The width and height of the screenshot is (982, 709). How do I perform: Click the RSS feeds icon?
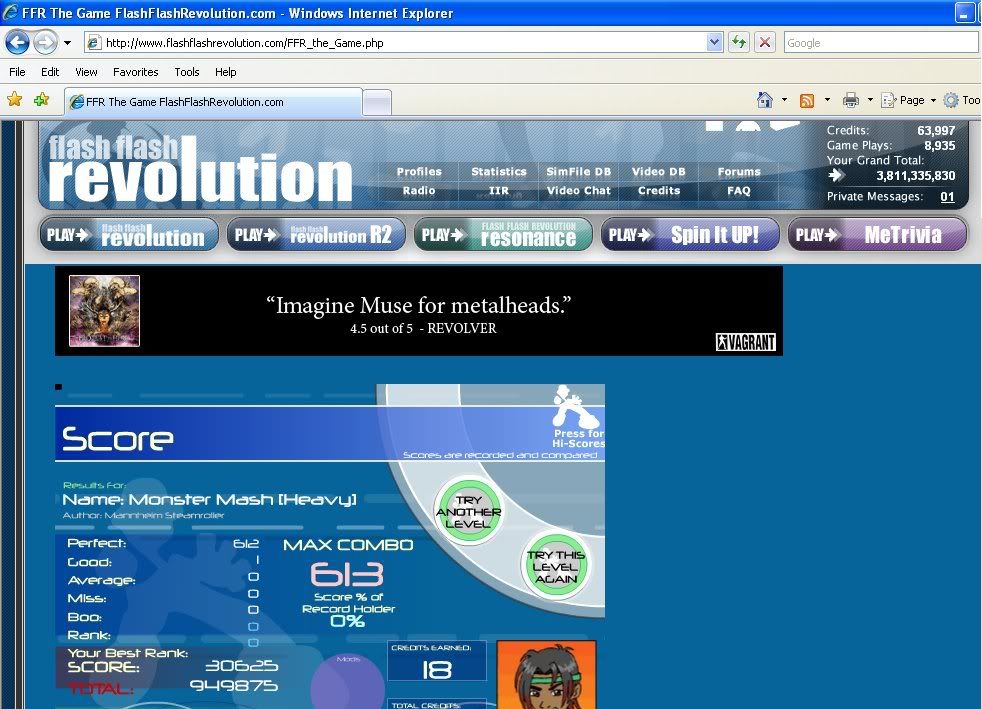(x=807, y=100)
